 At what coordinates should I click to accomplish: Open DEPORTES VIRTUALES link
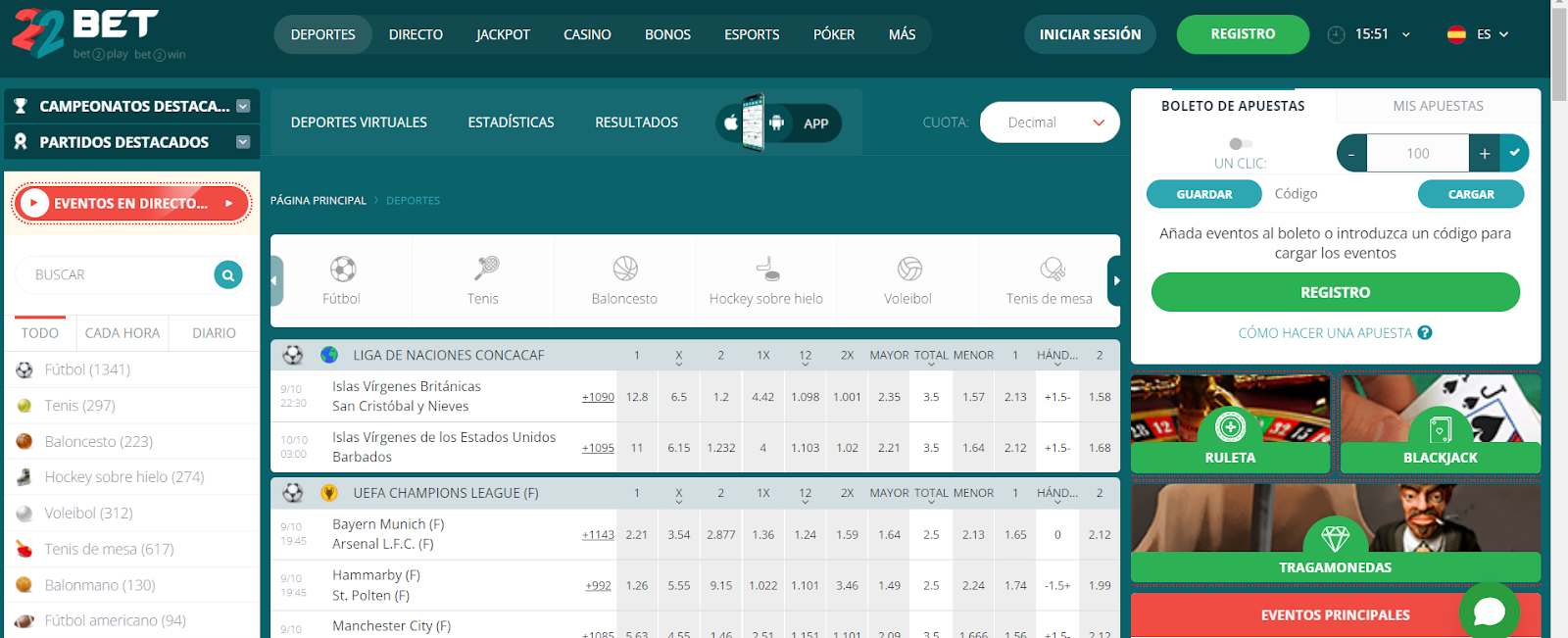pos(359,123)
